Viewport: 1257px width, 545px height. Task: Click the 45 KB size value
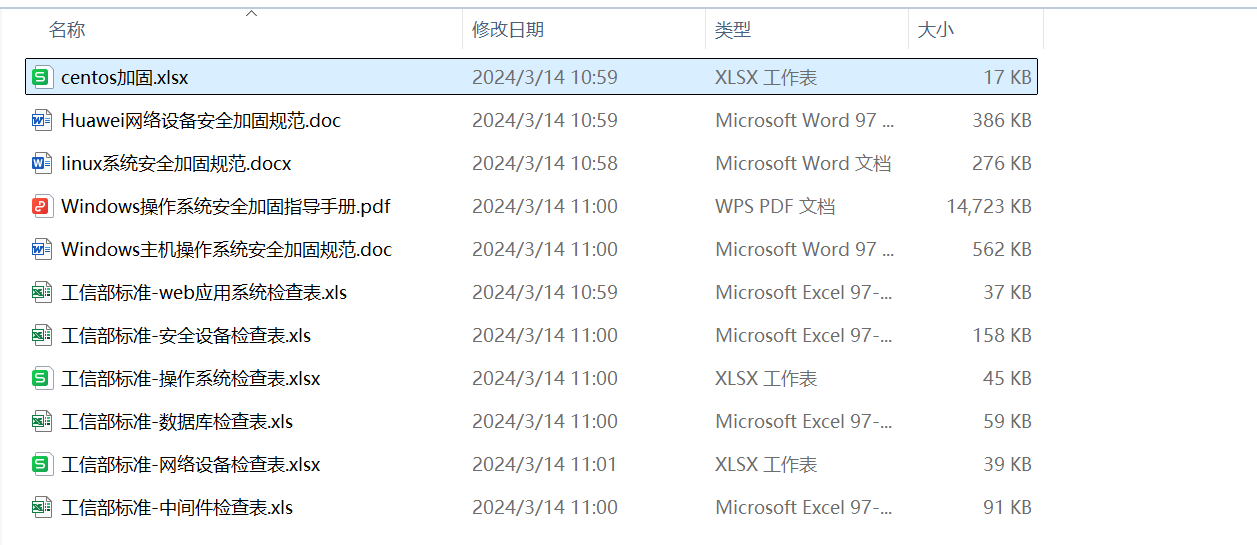(1008, 378)
